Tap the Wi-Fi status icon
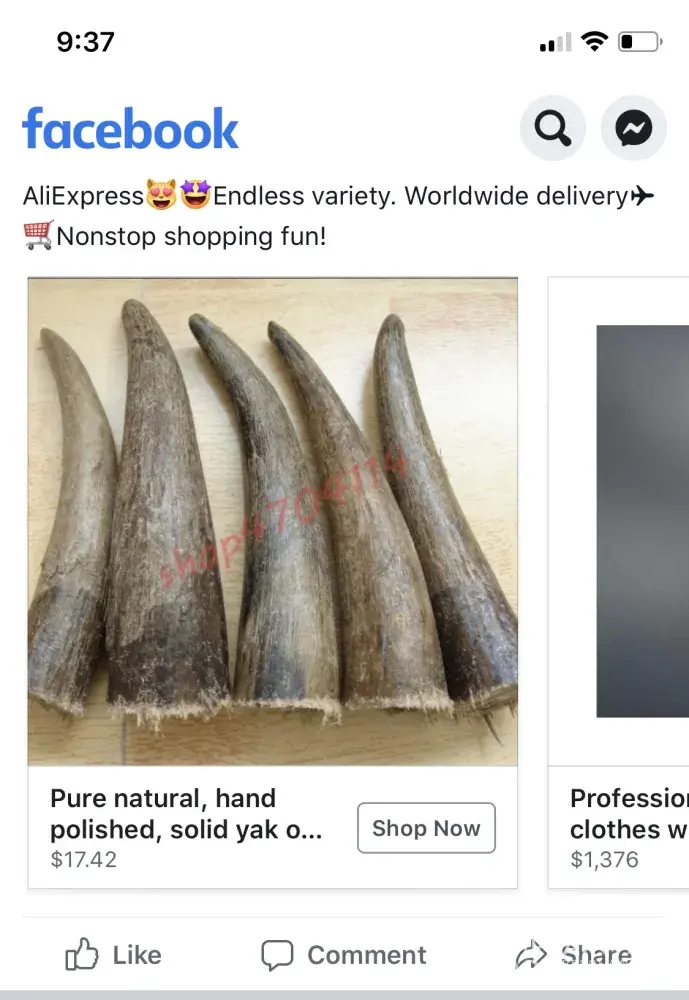This screenshot has width=689, height=1000. pyautogui.click(x=594, y=41)
